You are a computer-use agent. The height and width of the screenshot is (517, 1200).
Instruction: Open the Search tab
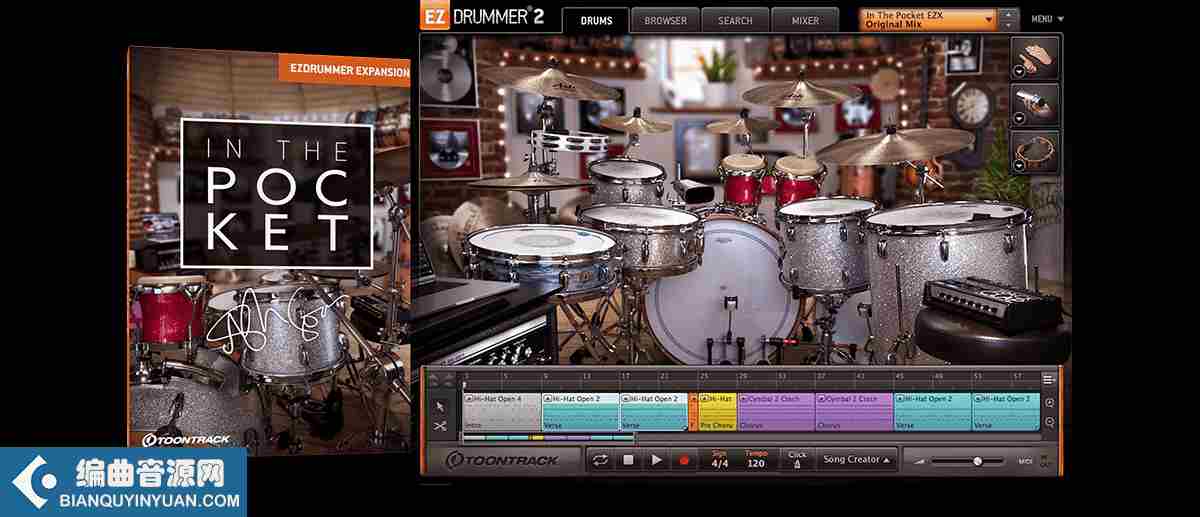735,20
